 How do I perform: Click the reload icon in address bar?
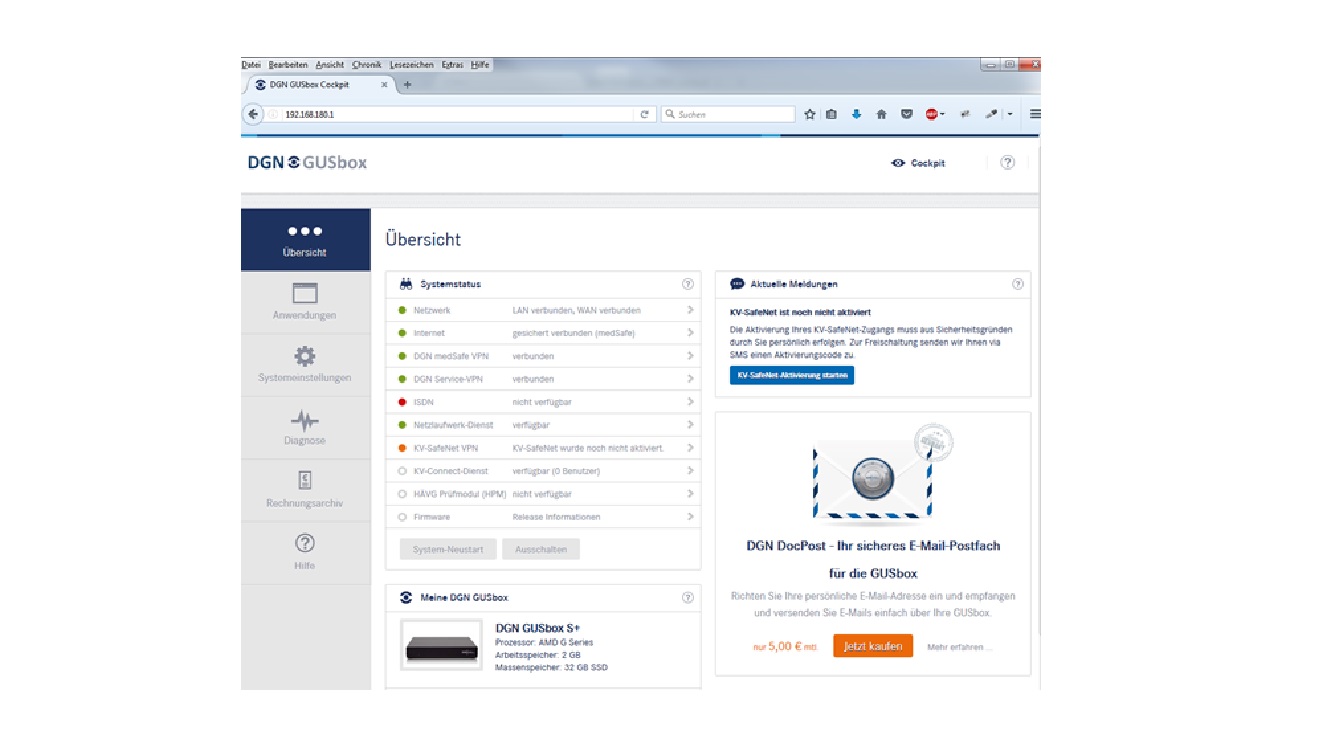click(645, 114)
